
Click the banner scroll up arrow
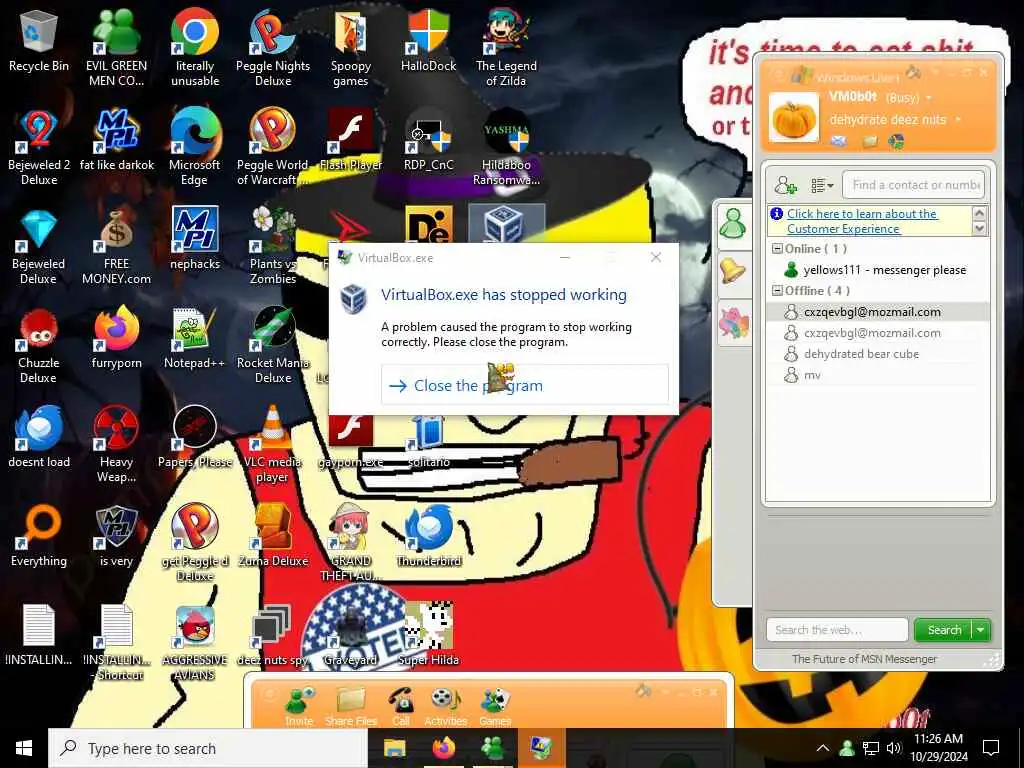(979, 213)
